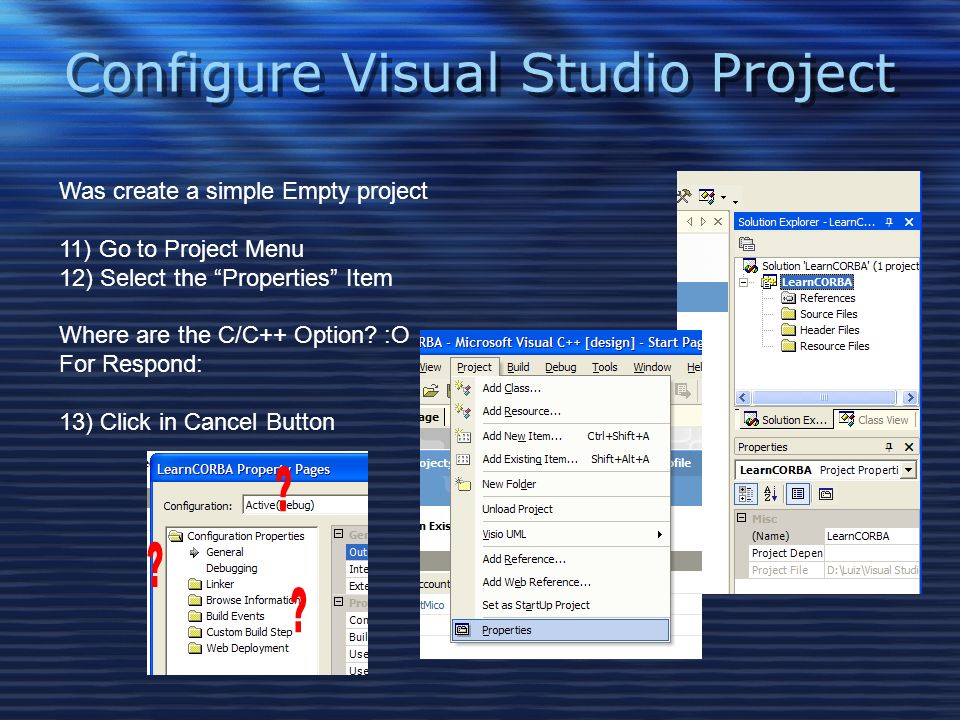The height and width of the screenshot is (720, 960).
Task: Choose Set as StartUp Project
Action: point(536,605)
